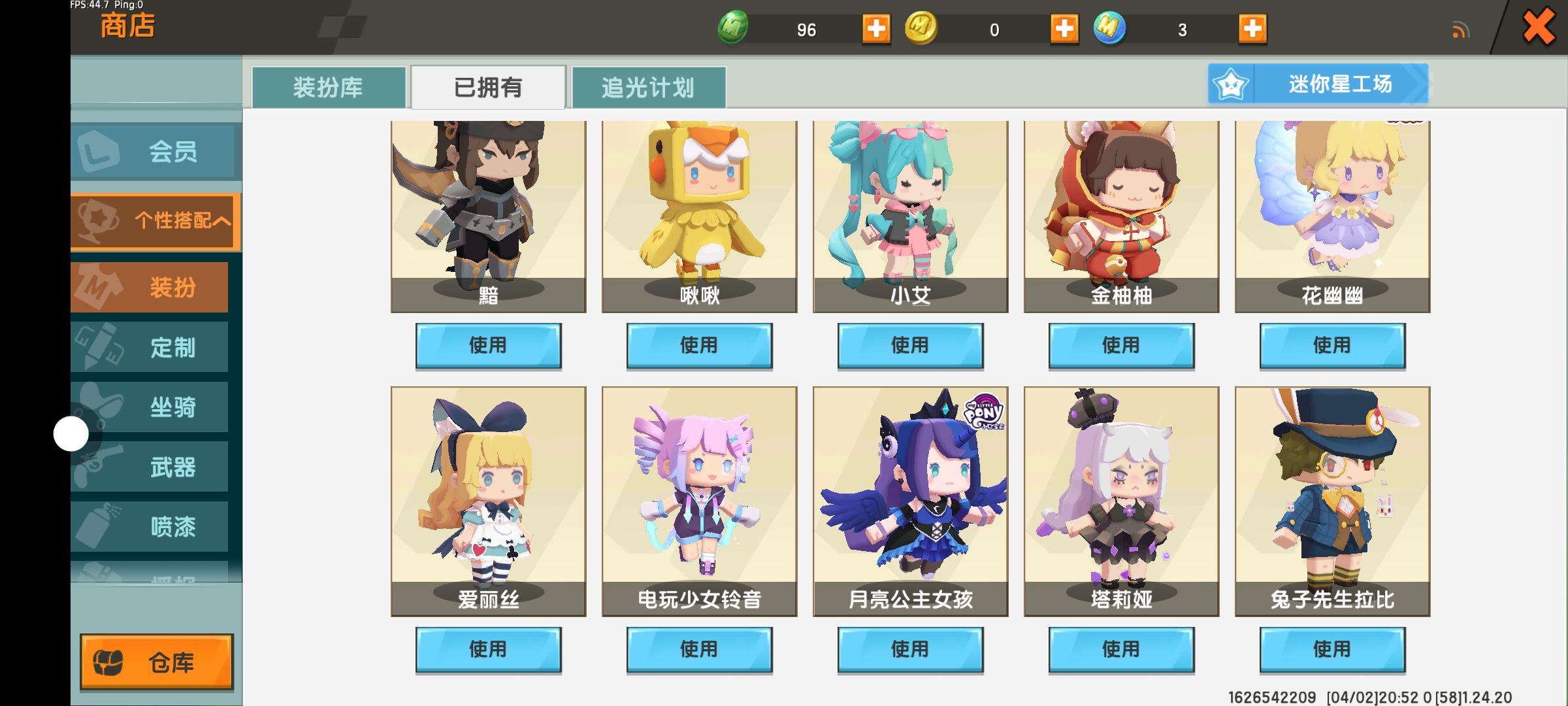The width and height of the screenshot is (1568, 706).
Task: Open the 仓库 warehouse chest
Action: (x=157, y=662)
